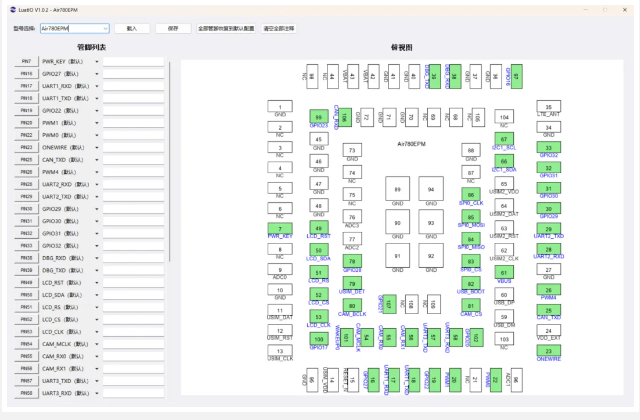Select pin 86 SPI0_CLK in top view

click(471, 195)
